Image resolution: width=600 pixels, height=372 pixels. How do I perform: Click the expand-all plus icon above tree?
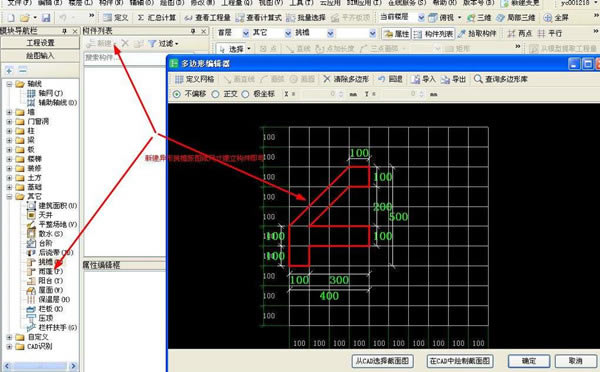[9, 70]
